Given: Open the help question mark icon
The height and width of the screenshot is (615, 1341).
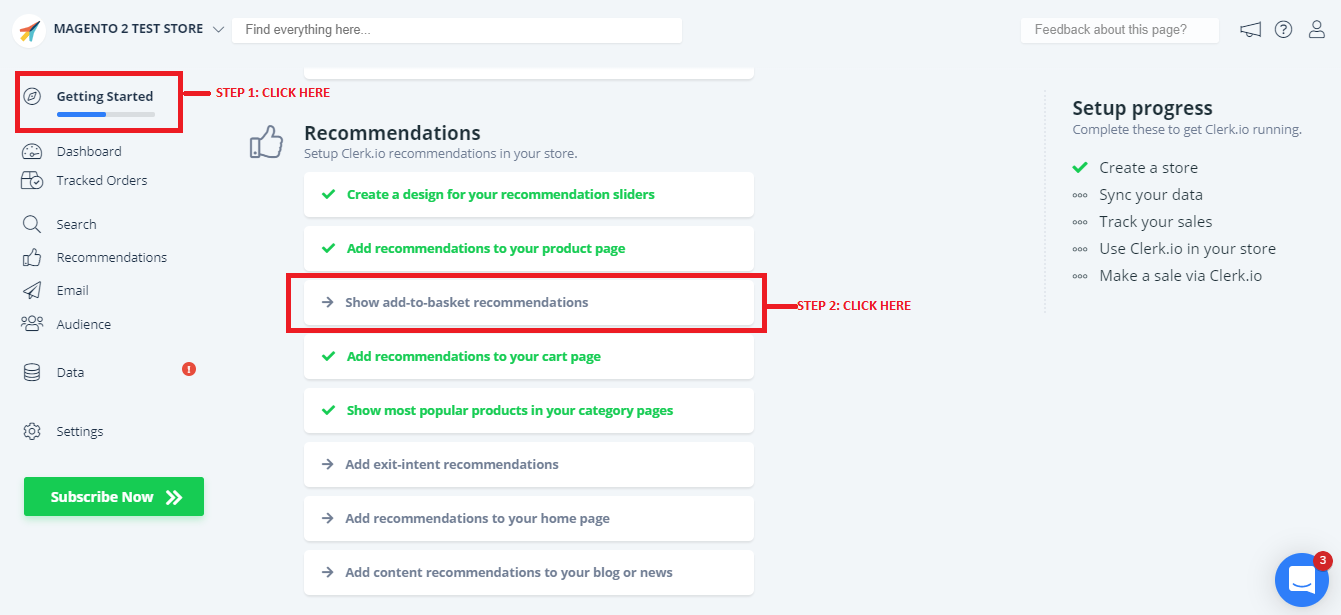Looking at the screenshot, I should (x=1284, y=30).
